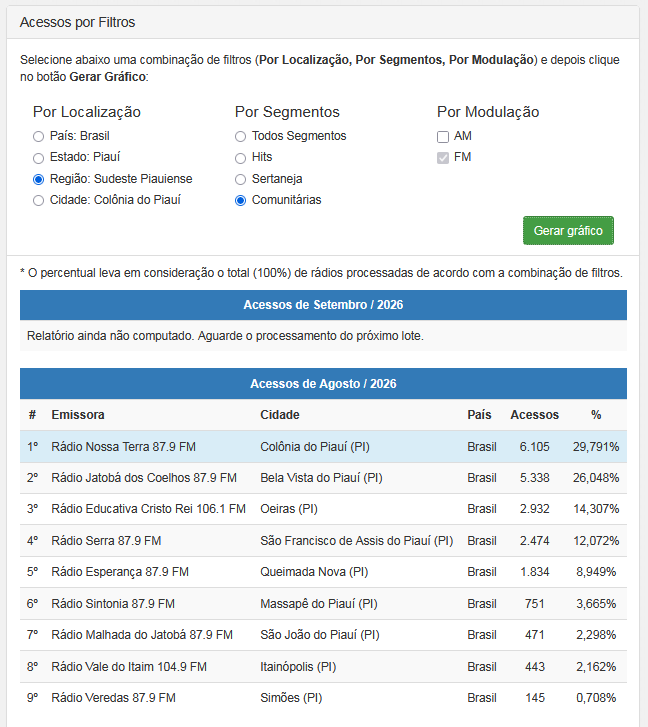This screenshot has height=727, width=648.
Task: Click Rádio Educativa Cristo Rei 106.1 FM
Action: [148, 509]
